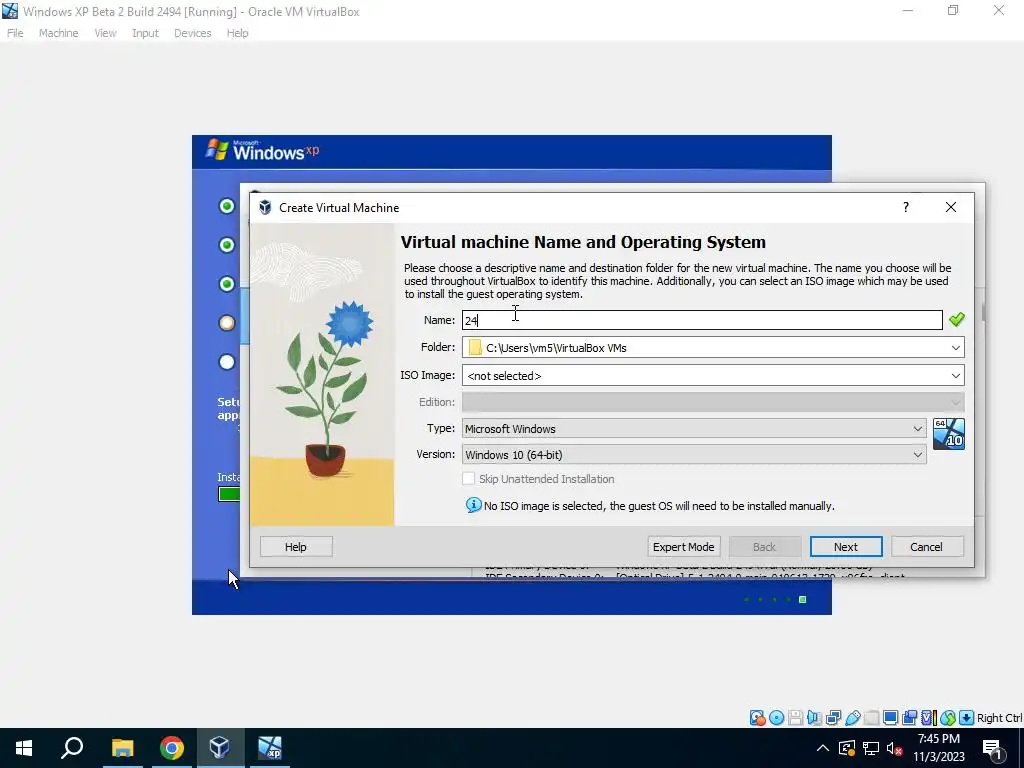Click the update tray icon with orange dot
1024x768 pixels.
[846, 748]
